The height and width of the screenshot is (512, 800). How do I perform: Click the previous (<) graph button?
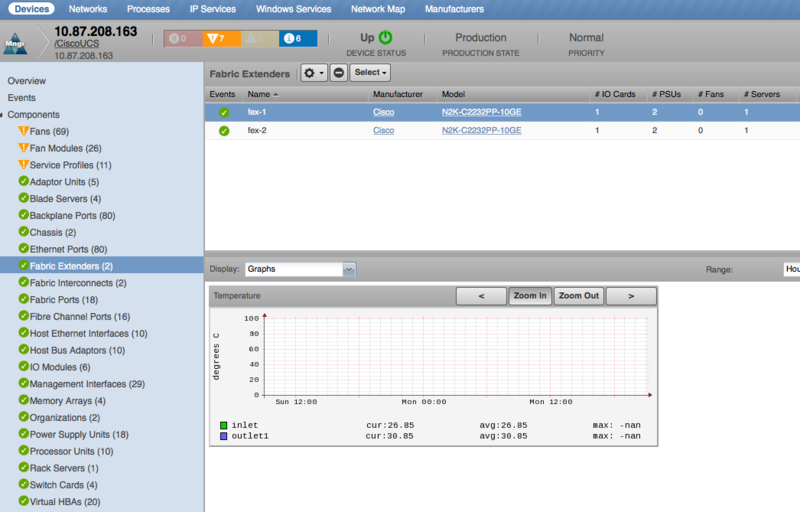click(x=481, y=296)
